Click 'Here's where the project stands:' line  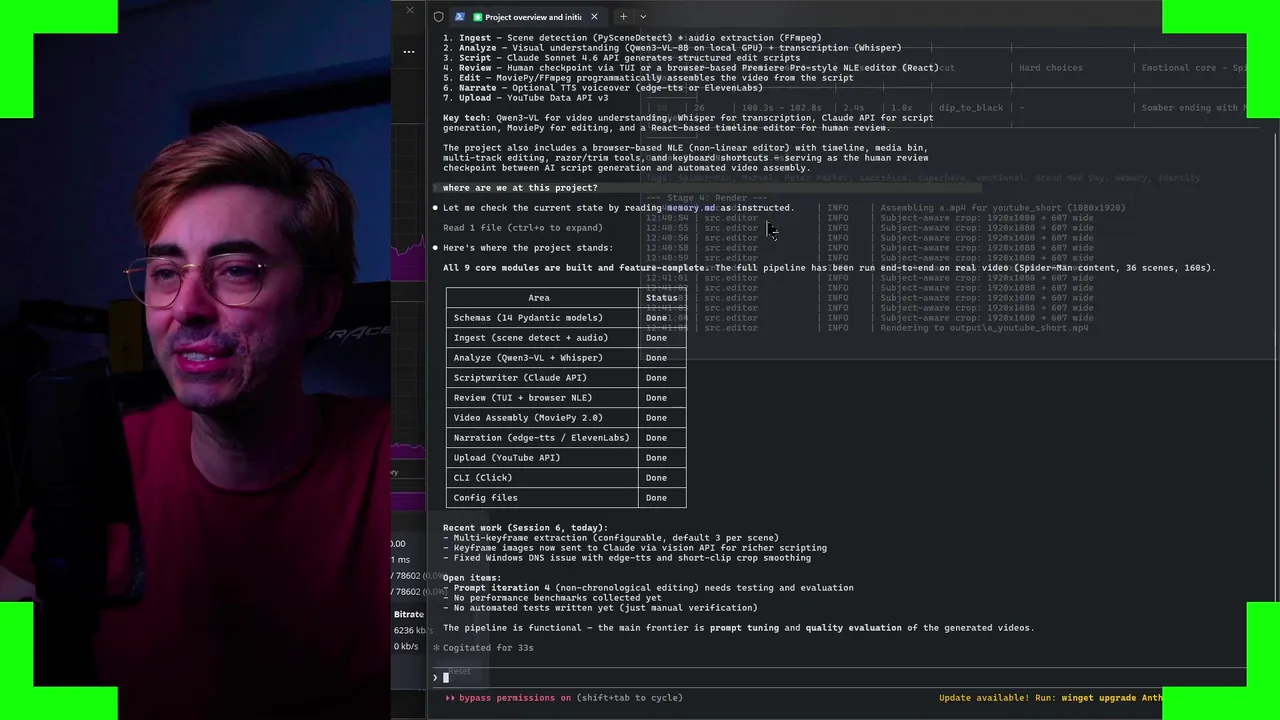[528, 248]
